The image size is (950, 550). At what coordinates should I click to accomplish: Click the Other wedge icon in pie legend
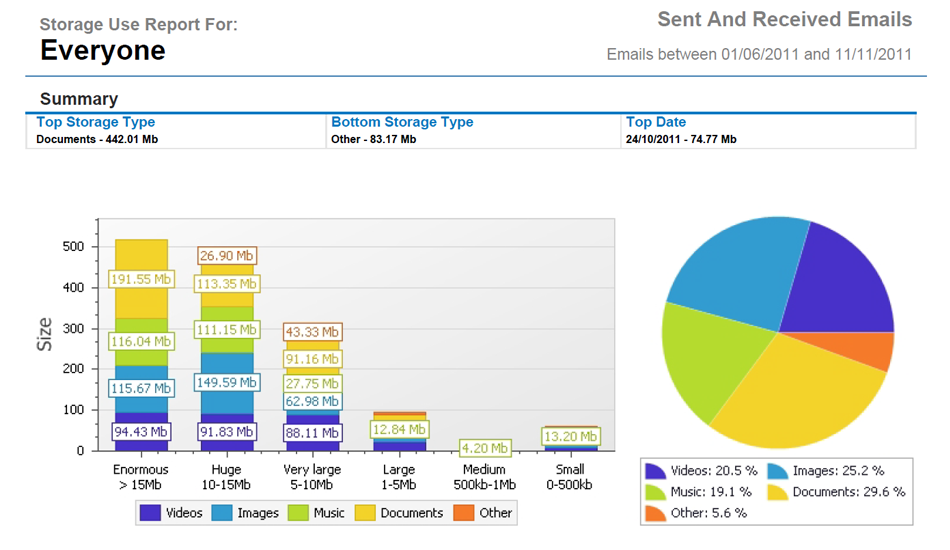tap(656, 512)
